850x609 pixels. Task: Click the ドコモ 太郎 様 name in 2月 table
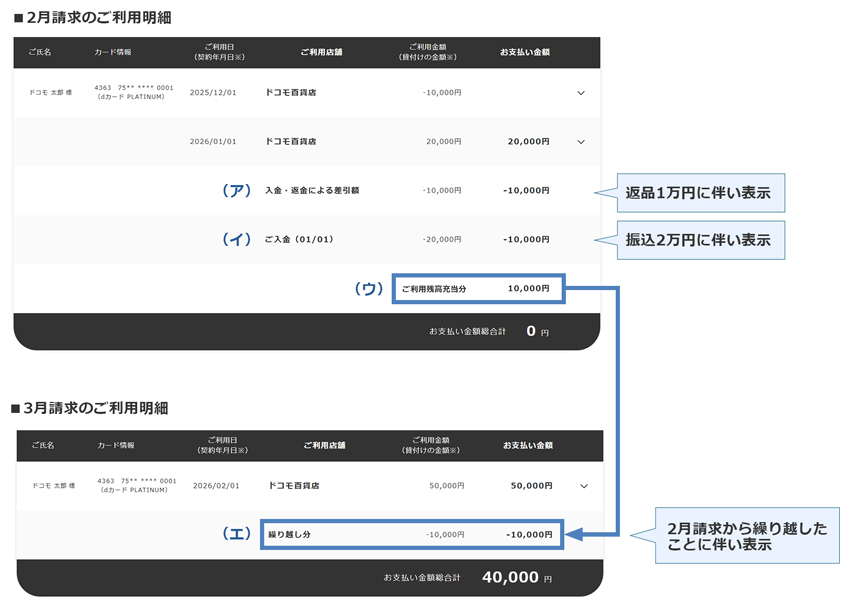point(50,93)
